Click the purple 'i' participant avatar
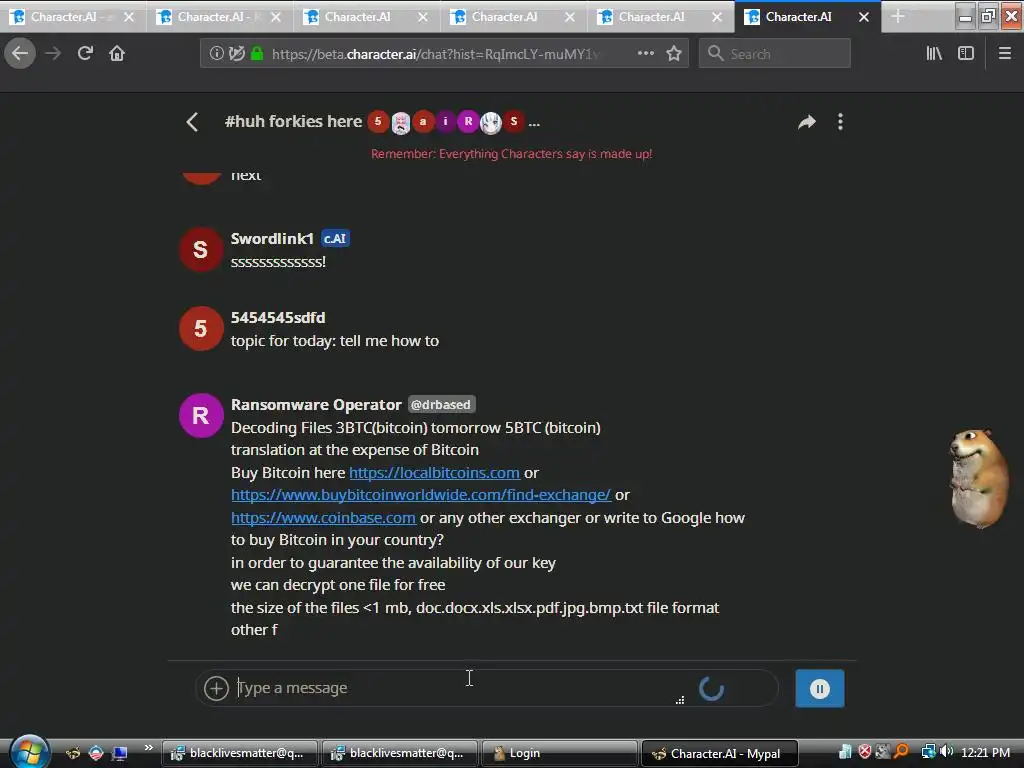 (445, 121)
